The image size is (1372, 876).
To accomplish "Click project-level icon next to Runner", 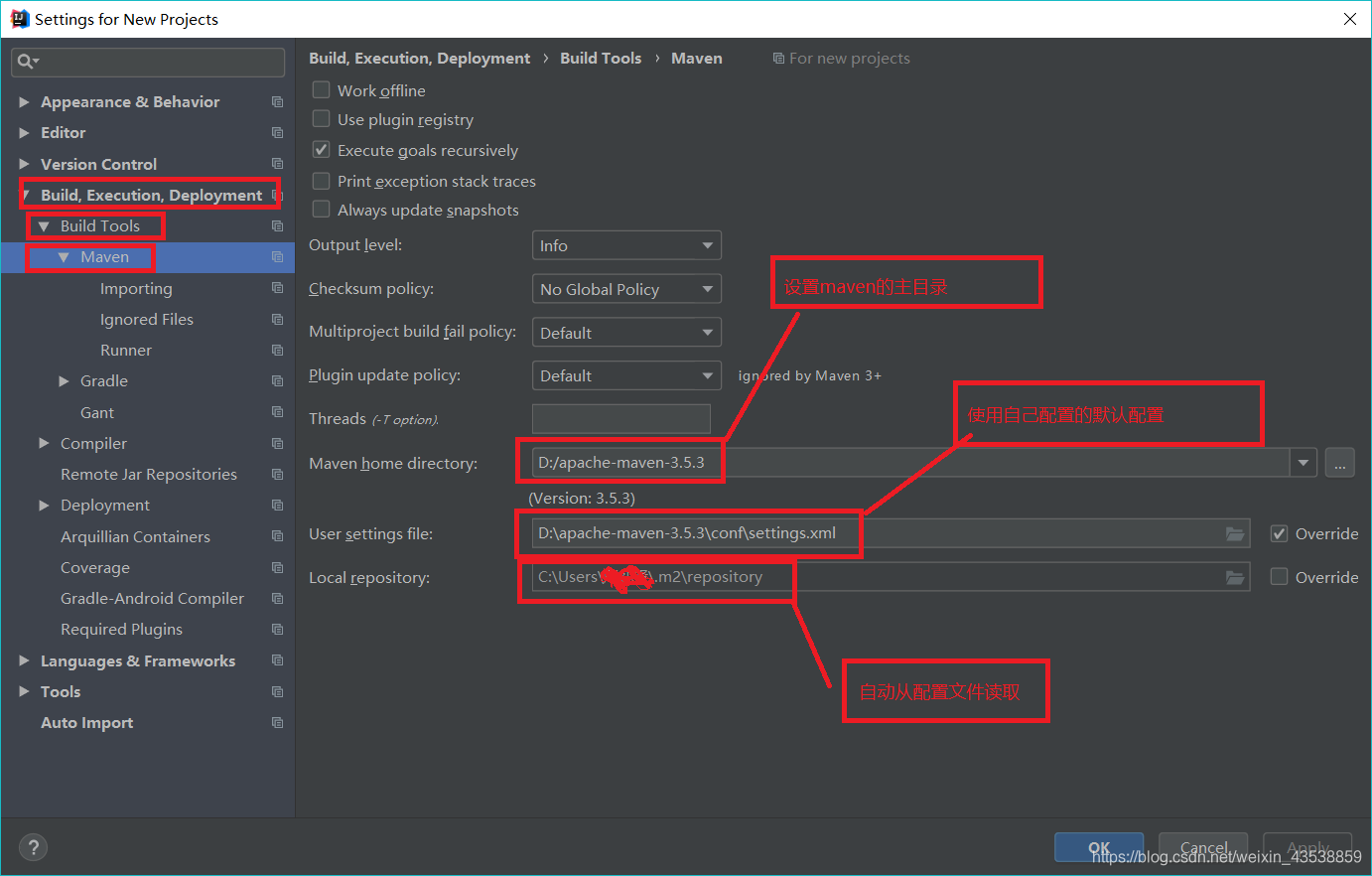I will tap(277, 351).
